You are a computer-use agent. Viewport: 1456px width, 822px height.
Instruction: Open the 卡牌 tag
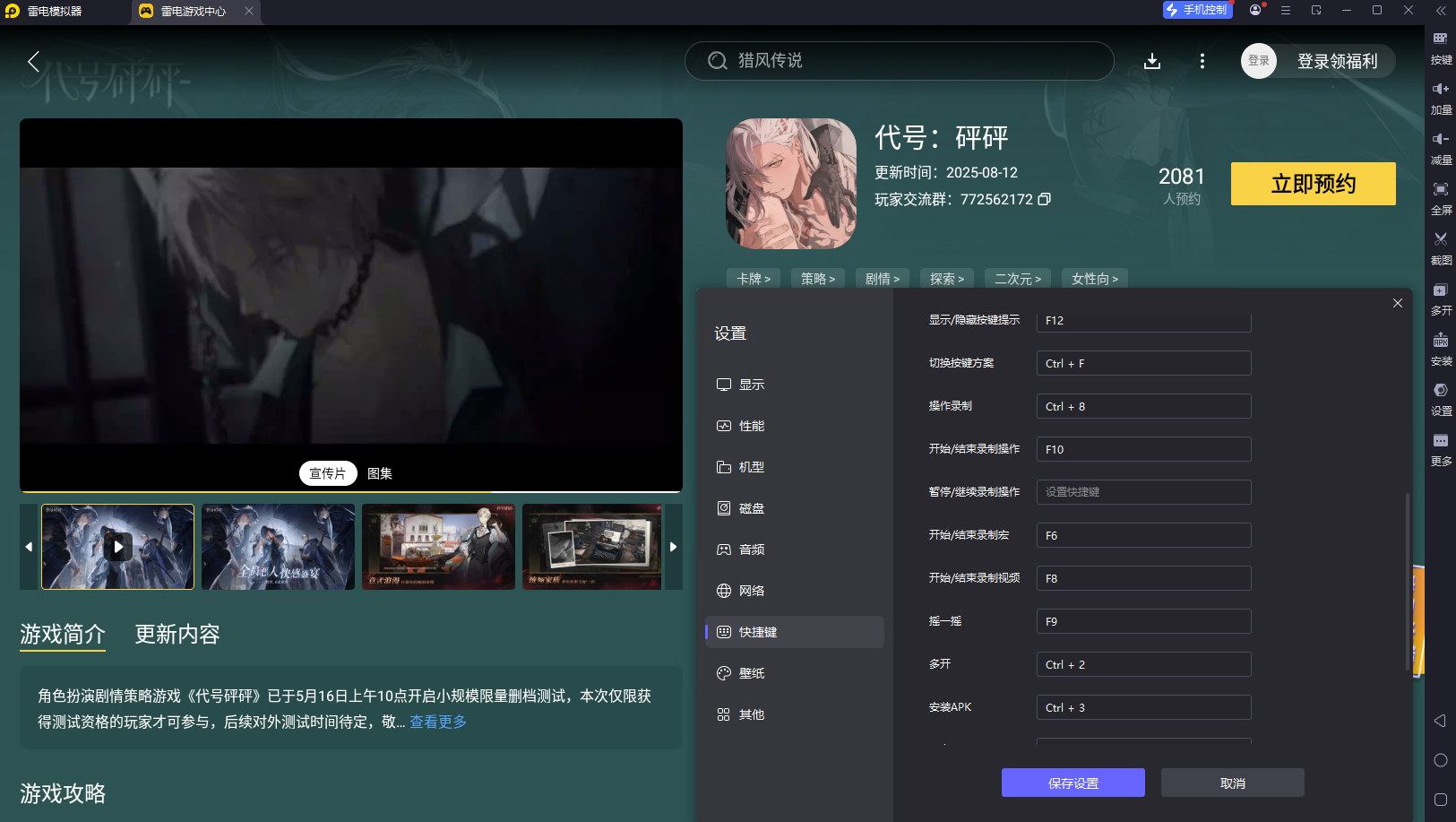point(754,279)
